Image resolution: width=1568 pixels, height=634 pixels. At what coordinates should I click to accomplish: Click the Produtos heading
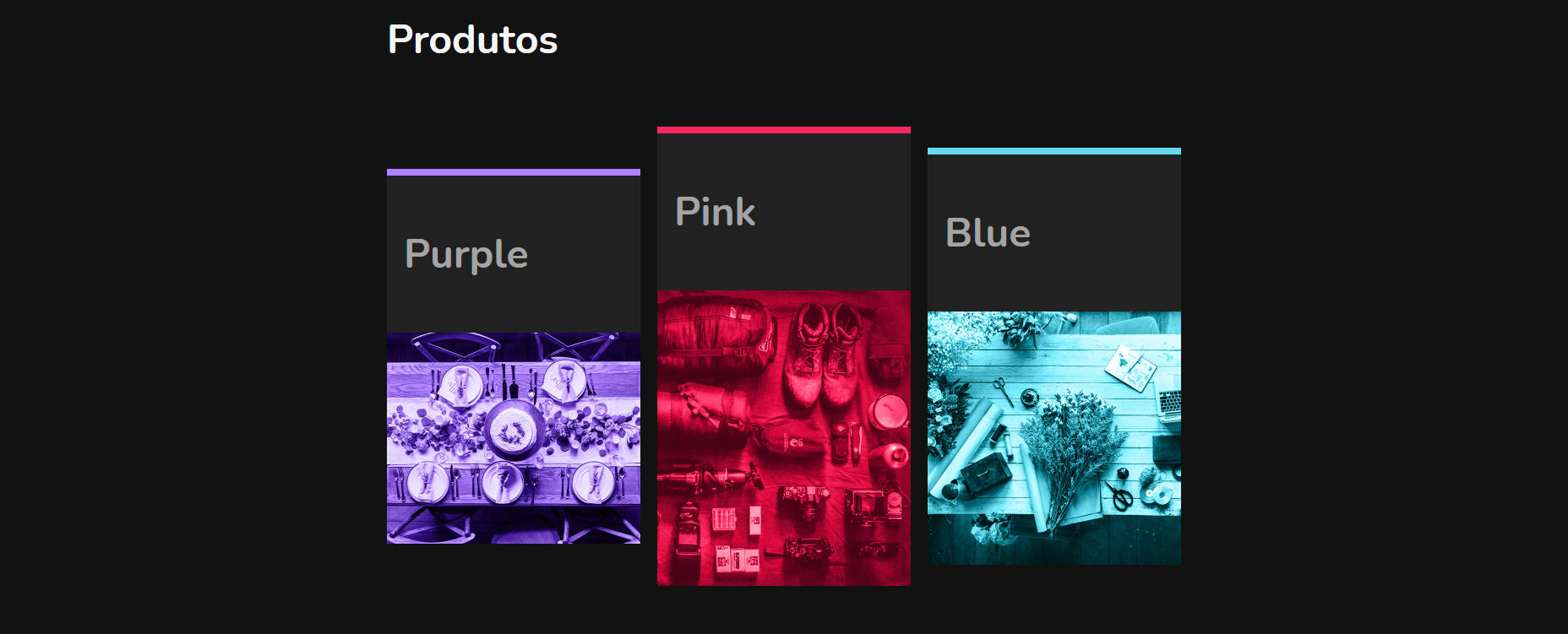click(472, 38)
